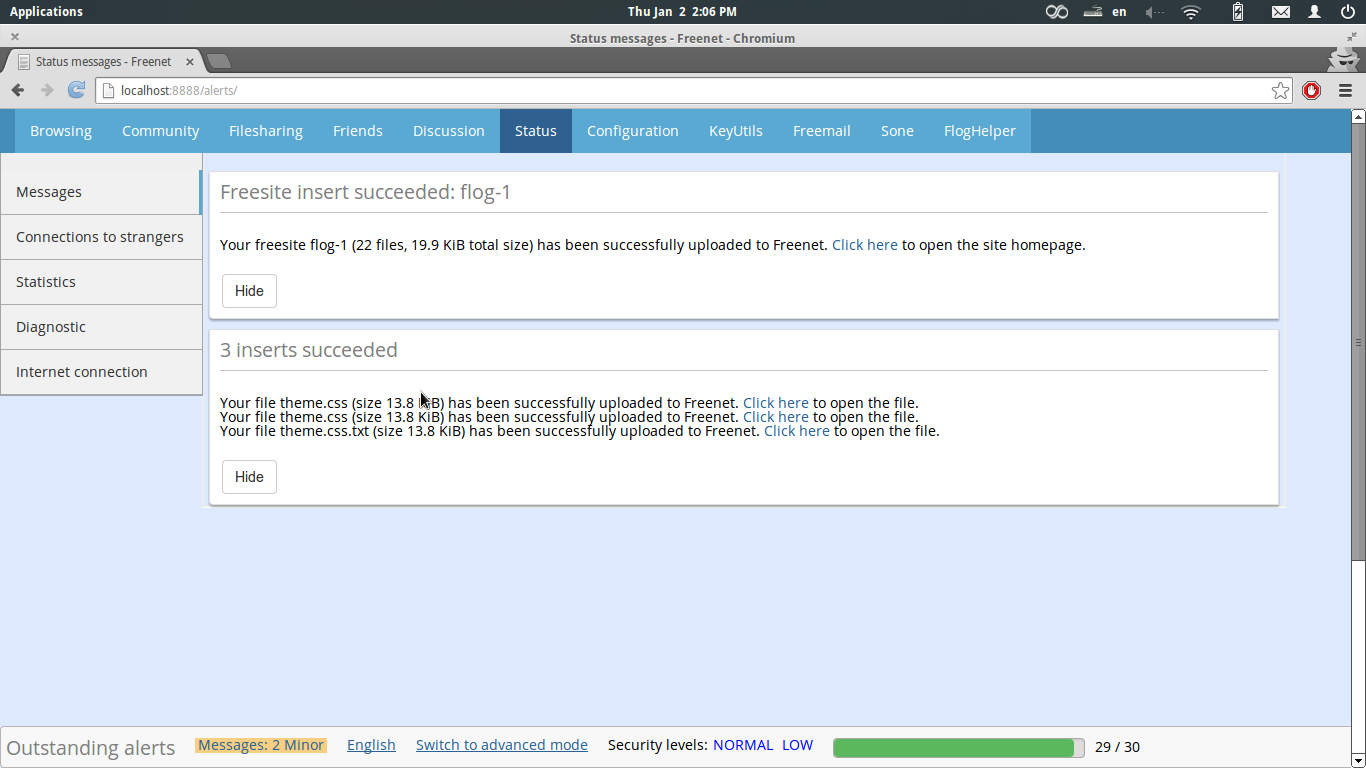This screenshot has height=768, width=1366.
Task: Click the power session icon
Action: pos(1348,12)
